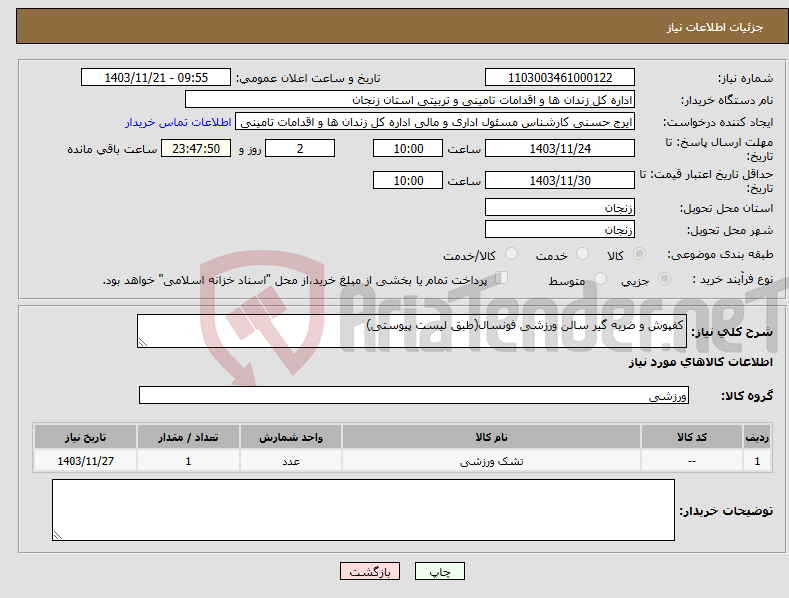Select the کالا/خدمت radio button

[511, 254]
